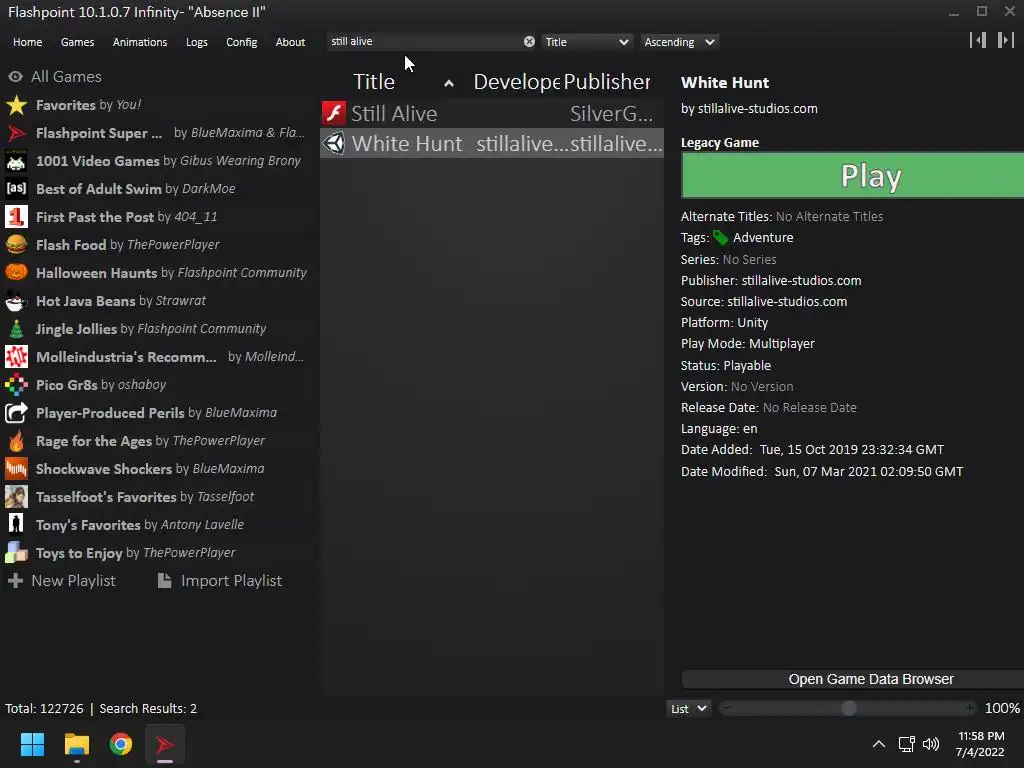
Task: Open the Home menu
Action: click(27, 42)
